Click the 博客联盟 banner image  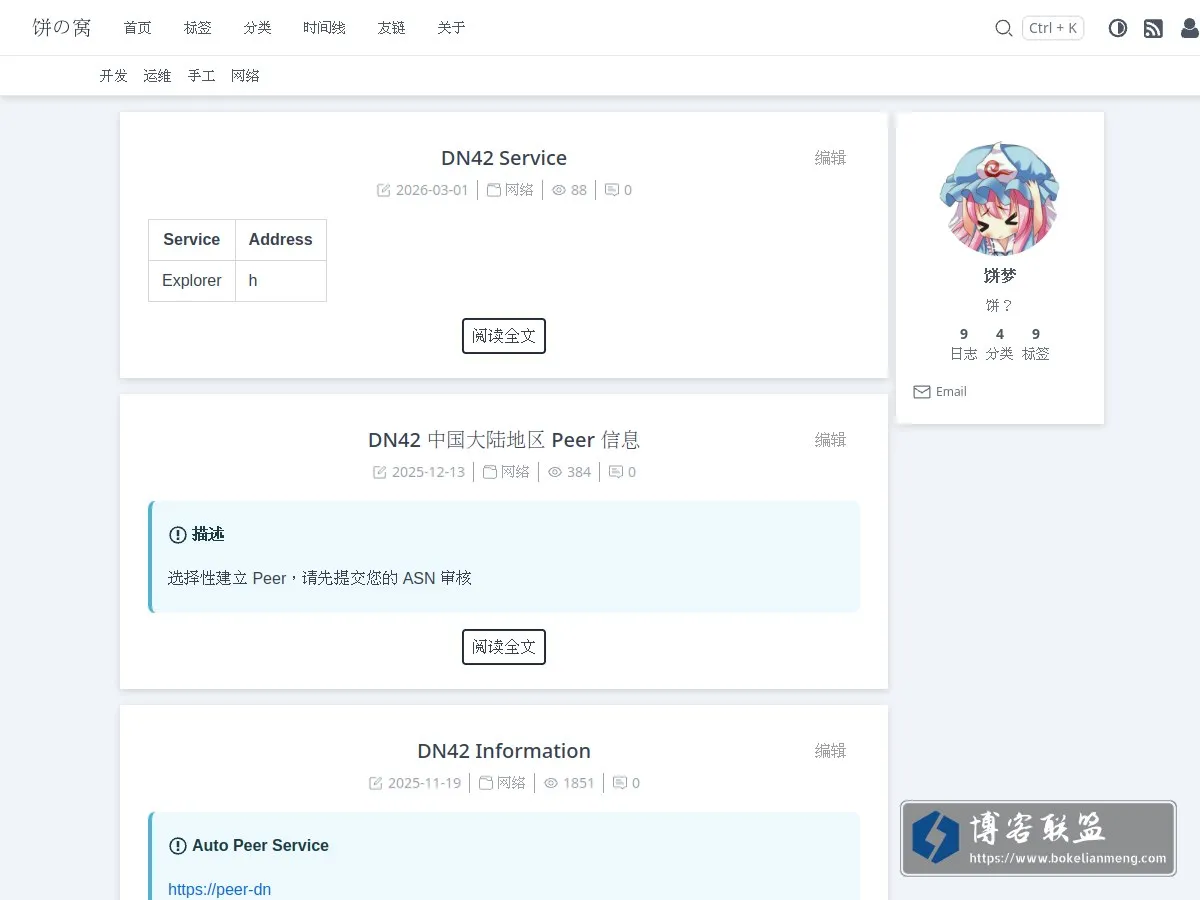(x=1038, y=838)
